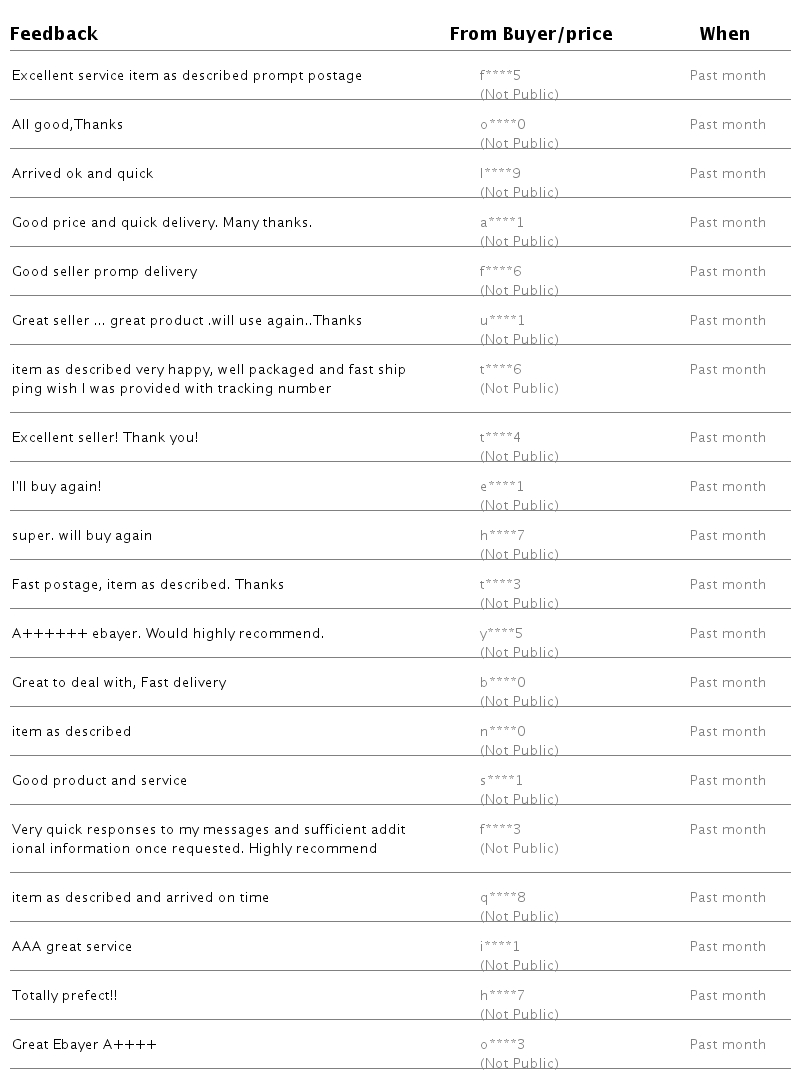Click the When column header
This screenshot has height=1088, width=800.
click(x=724, y=34)
